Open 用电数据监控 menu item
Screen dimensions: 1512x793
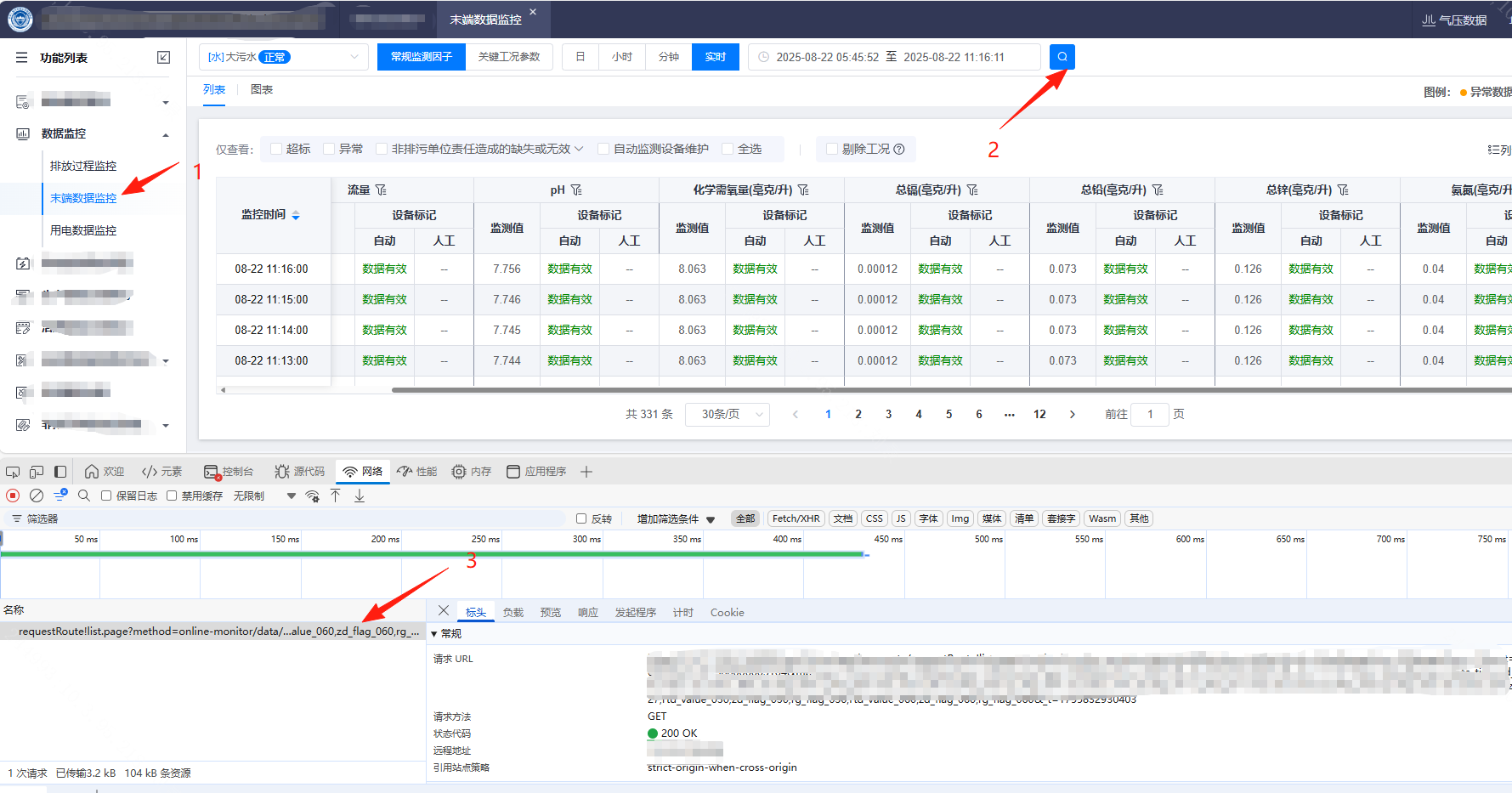coord(83,230)
